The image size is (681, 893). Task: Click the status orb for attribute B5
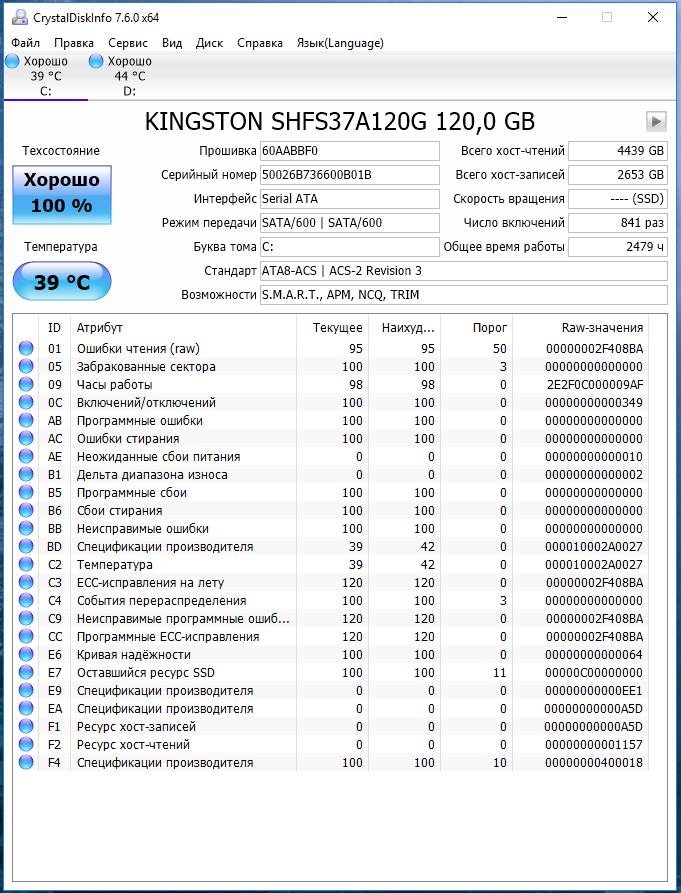point(26,492)
